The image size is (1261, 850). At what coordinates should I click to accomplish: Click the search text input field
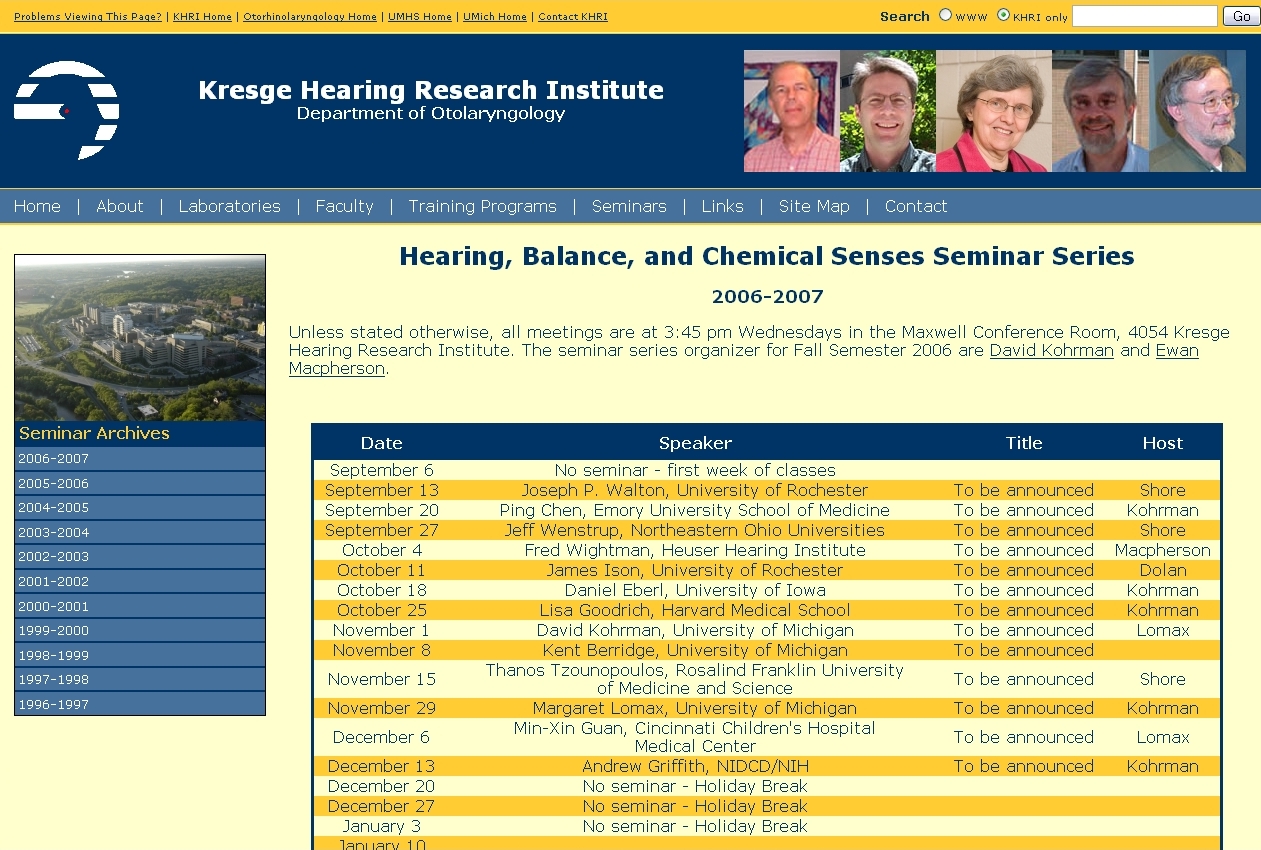(x=1144, y=16)
